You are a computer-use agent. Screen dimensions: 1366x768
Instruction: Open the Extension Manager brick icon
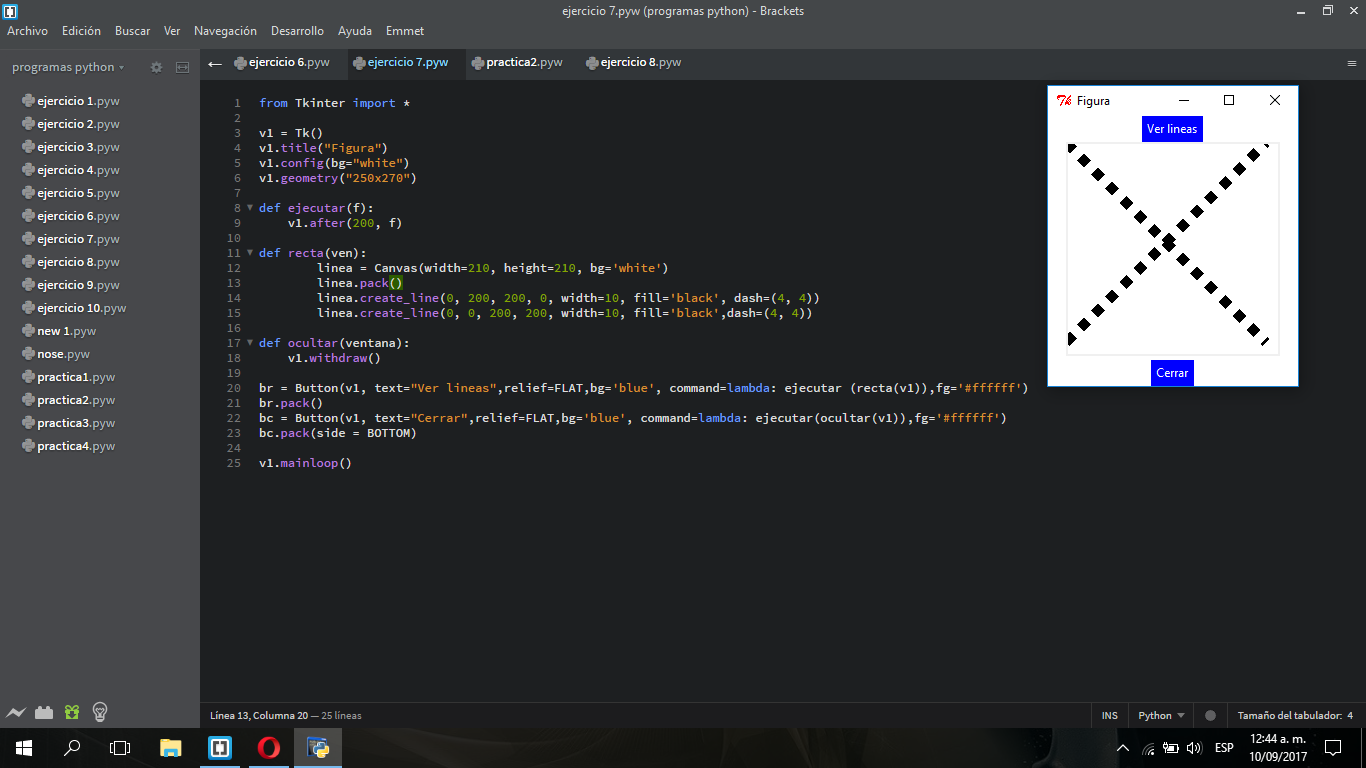click(x=44, y=712)
